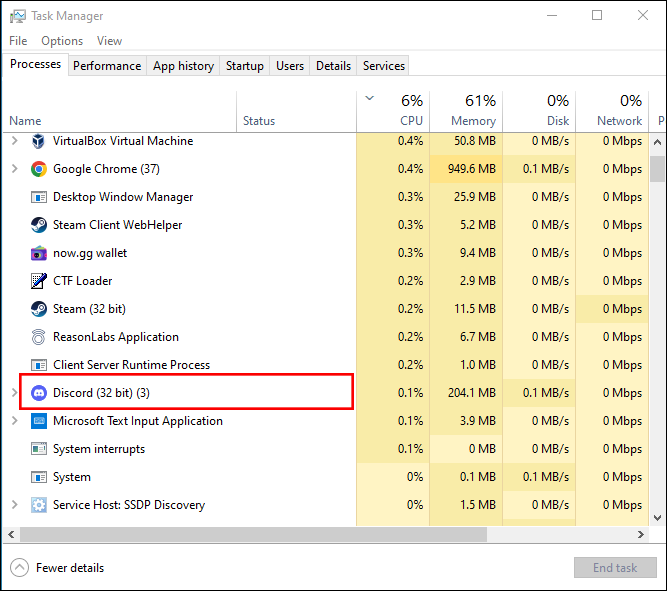Open the Options menu
Image resolution: width=667 pixels, height=591 pixels.
(x=62, y=41)
